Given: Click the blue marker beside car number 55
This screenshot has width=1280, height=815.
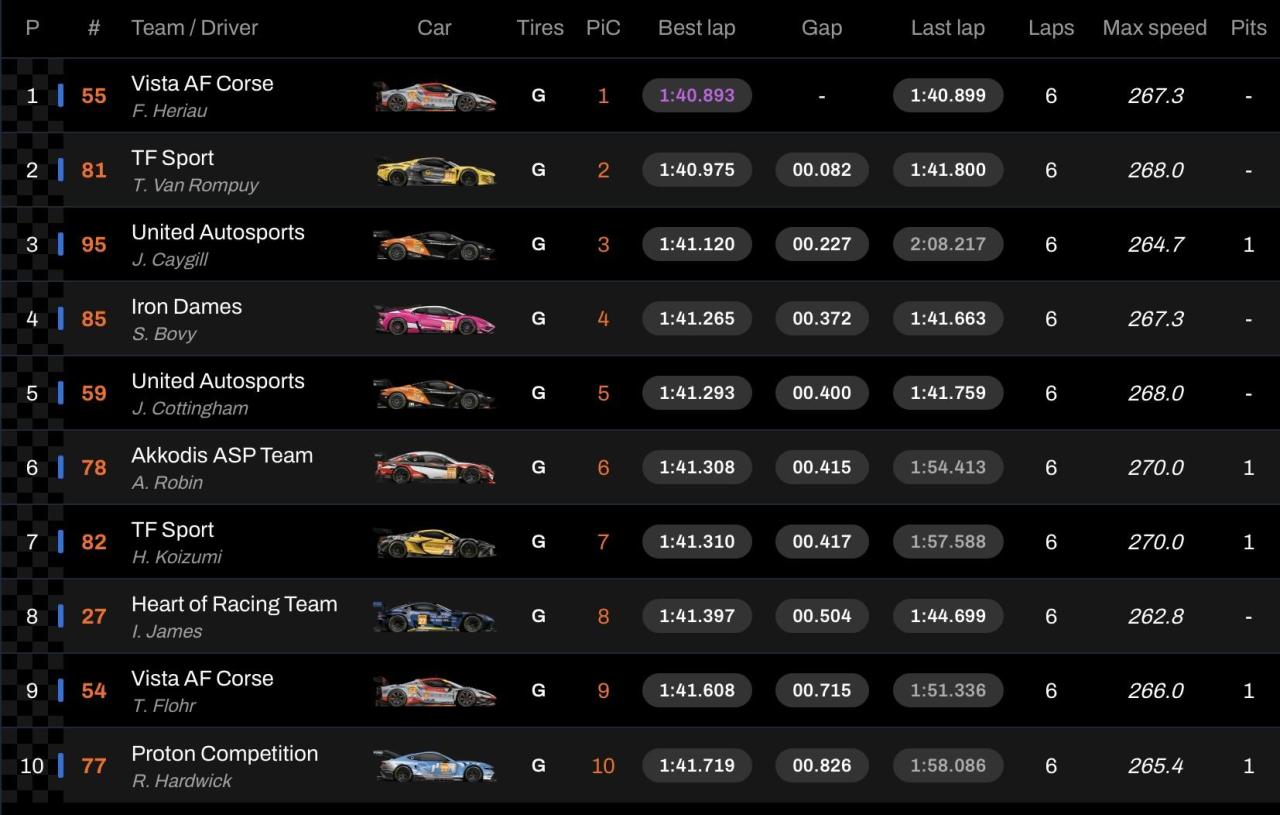Looking at the screenshot, I should click(x=61, y=96).
